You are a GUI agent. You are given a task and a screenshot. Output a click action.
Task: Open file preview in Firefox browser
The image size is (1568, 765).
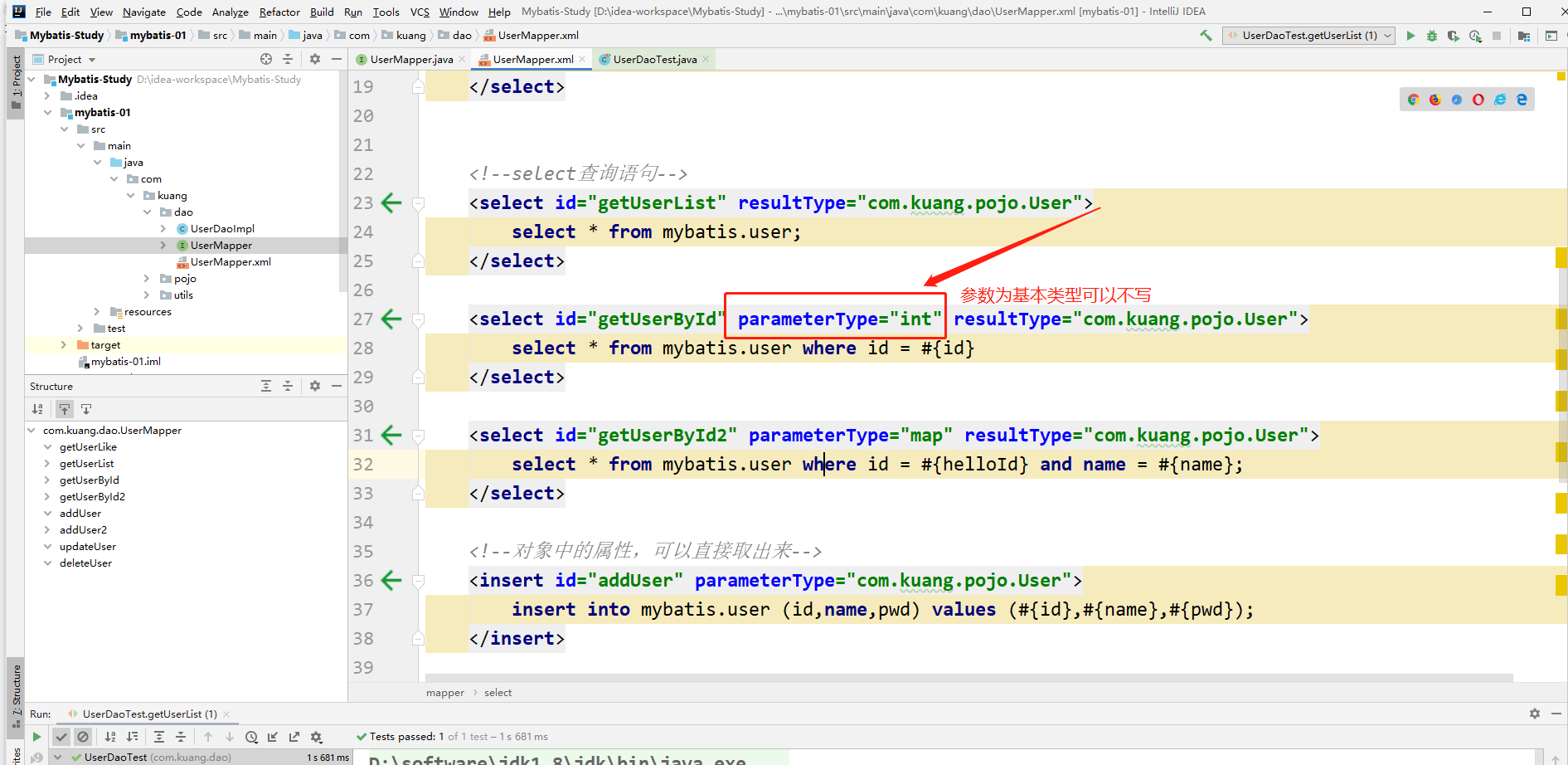point(1435,100)
